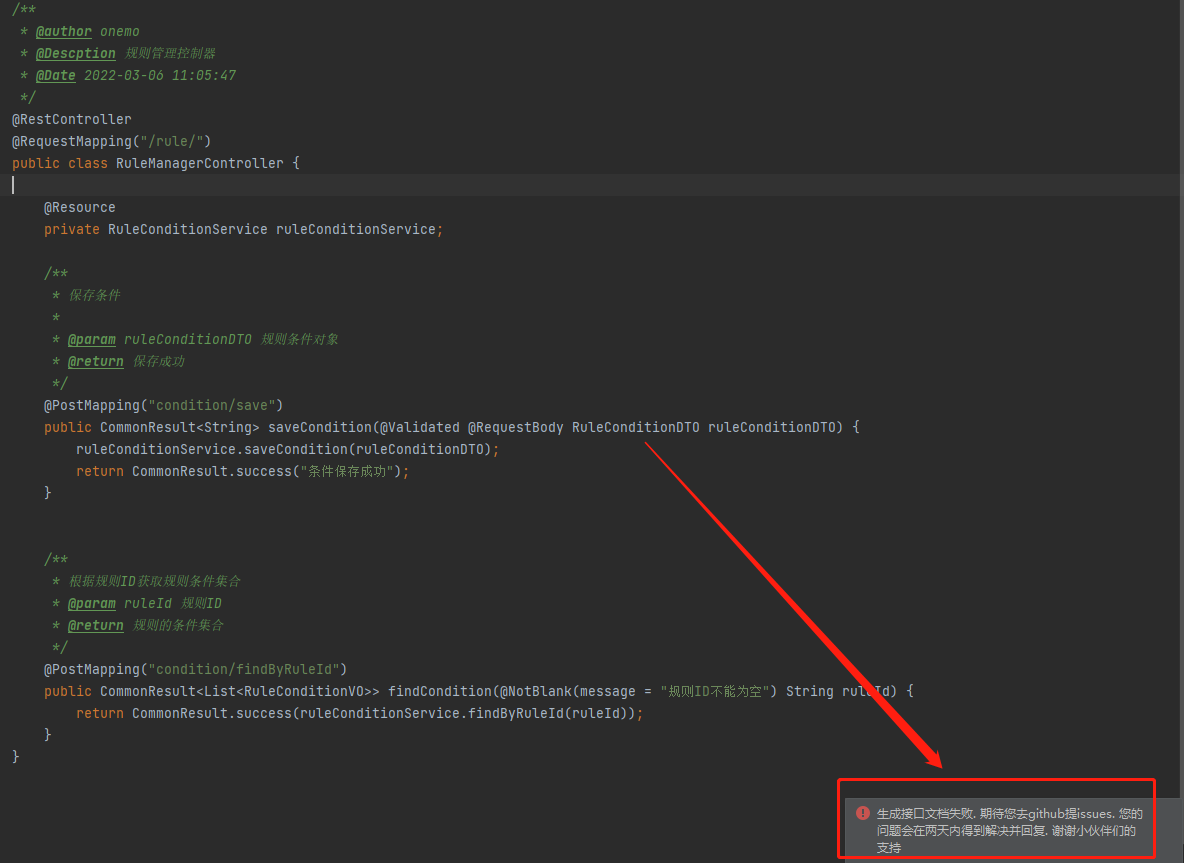The height and width of the screenshot is (863, 1184).
Task: Click the @Validated annotation in saveCondition parameters
Action: point(420,427)
